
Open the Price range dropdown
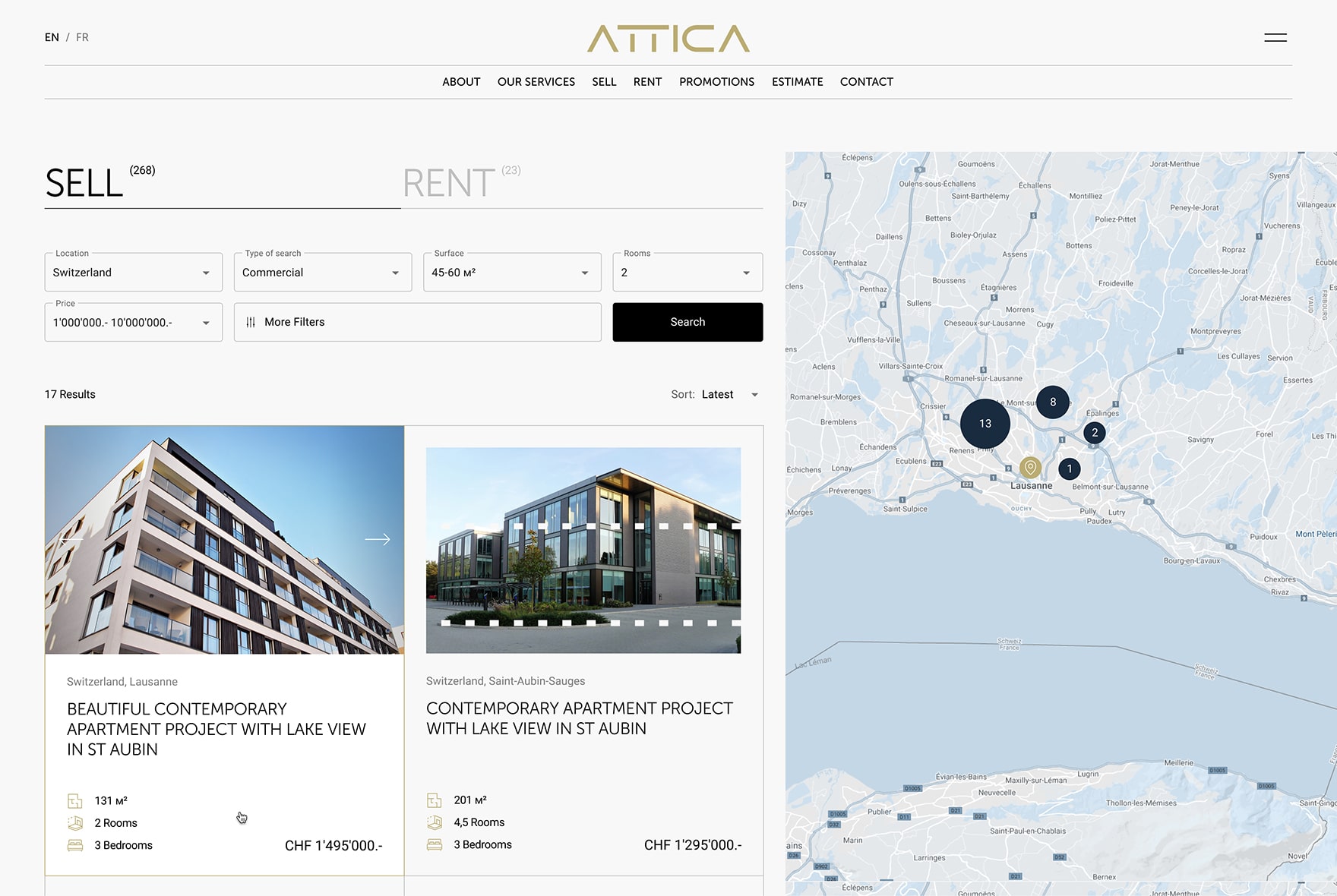tap(133, 323)
